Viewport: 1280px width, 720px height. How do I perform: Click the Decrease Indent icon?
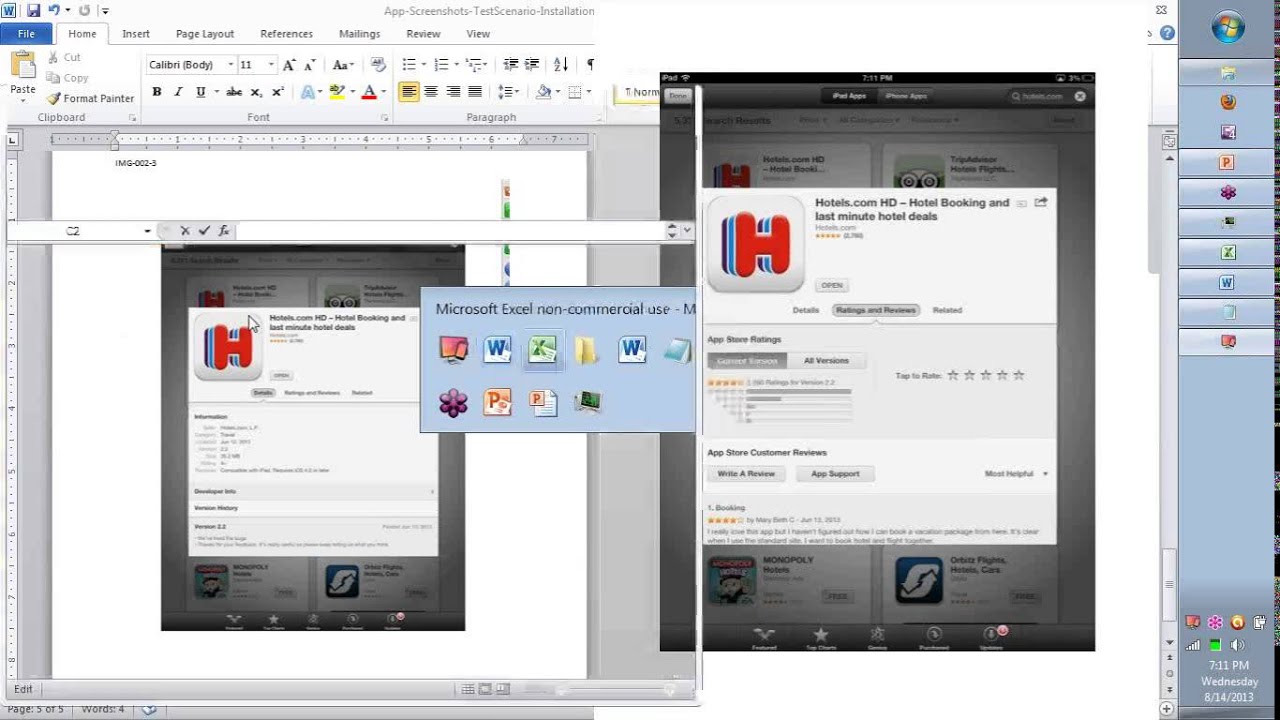(511, 65)
